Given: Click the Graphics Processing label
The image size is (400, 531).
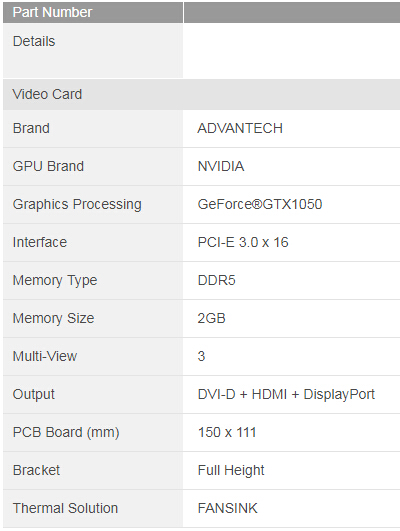Looking at the screenshot, I should (77, 205).
